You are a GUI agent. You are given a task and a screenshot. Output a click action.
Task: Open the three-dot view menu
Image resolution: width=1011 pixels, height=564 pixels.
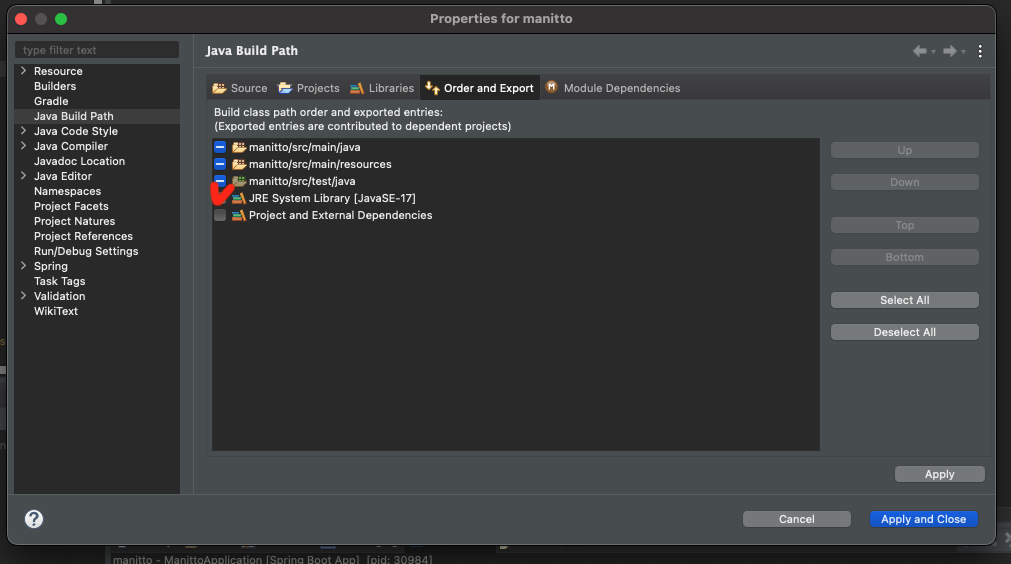(980, 51)
